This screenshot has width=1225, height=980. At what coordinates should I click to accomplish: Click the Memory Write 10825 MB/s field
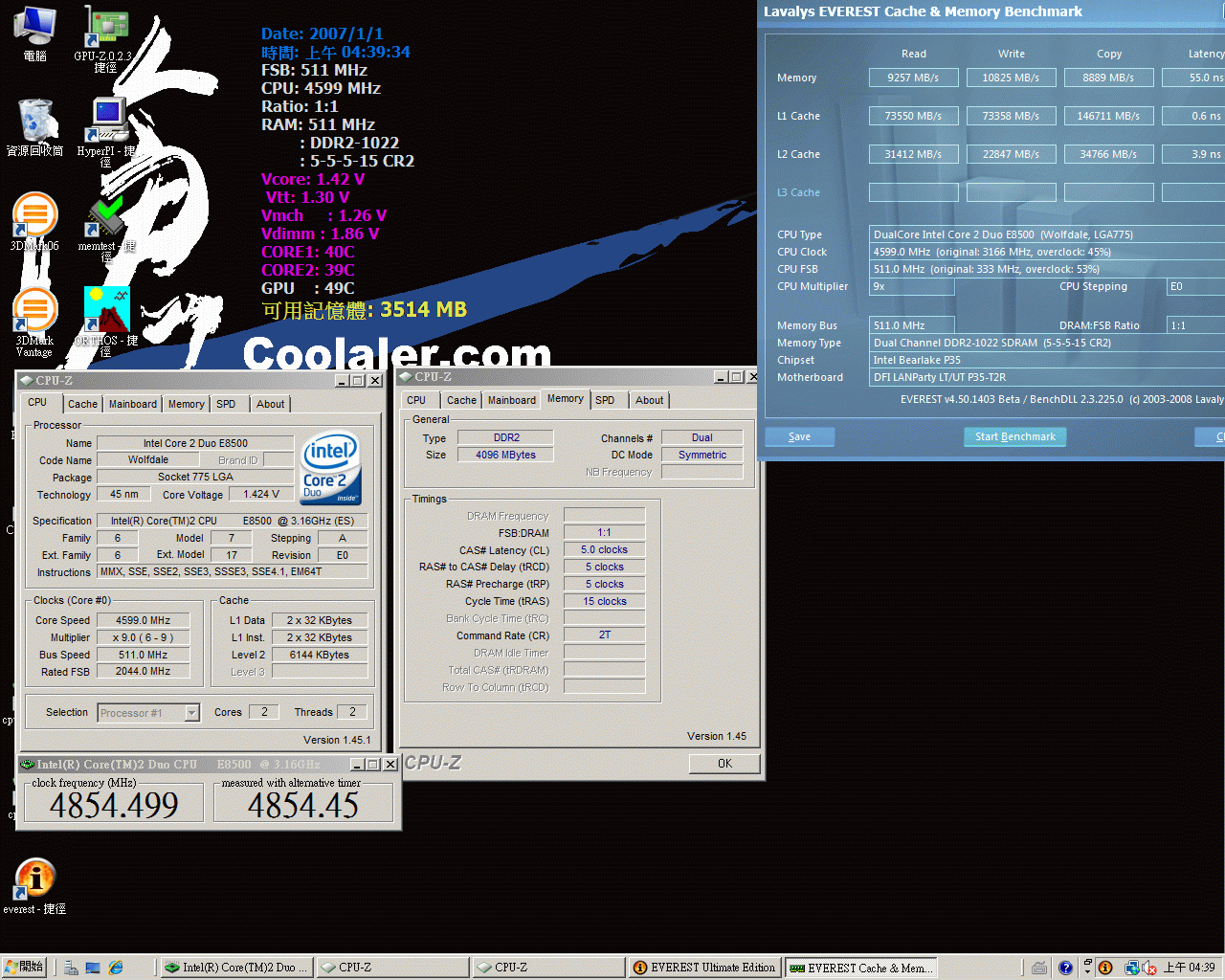click(1011, 78)
